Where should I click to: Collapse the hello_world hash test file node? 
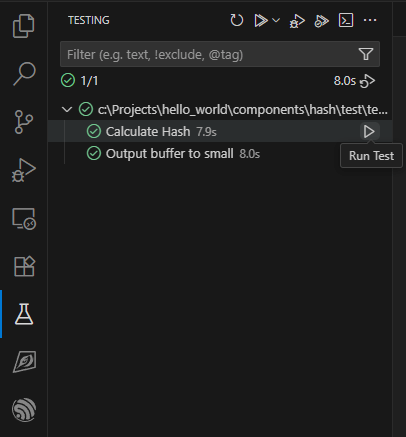pos(67,109)
